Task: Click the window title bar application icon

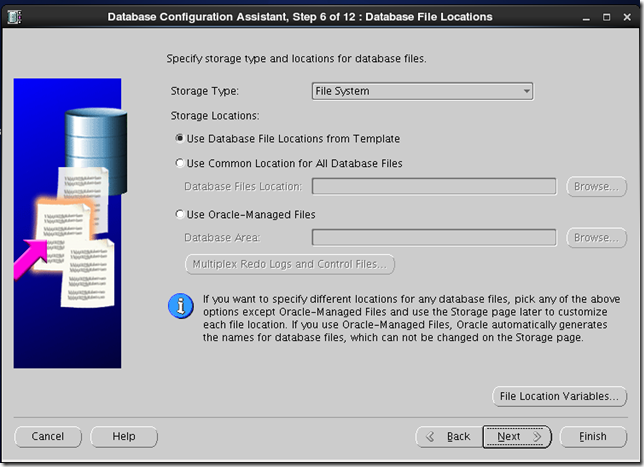Action: pos(15,17)
